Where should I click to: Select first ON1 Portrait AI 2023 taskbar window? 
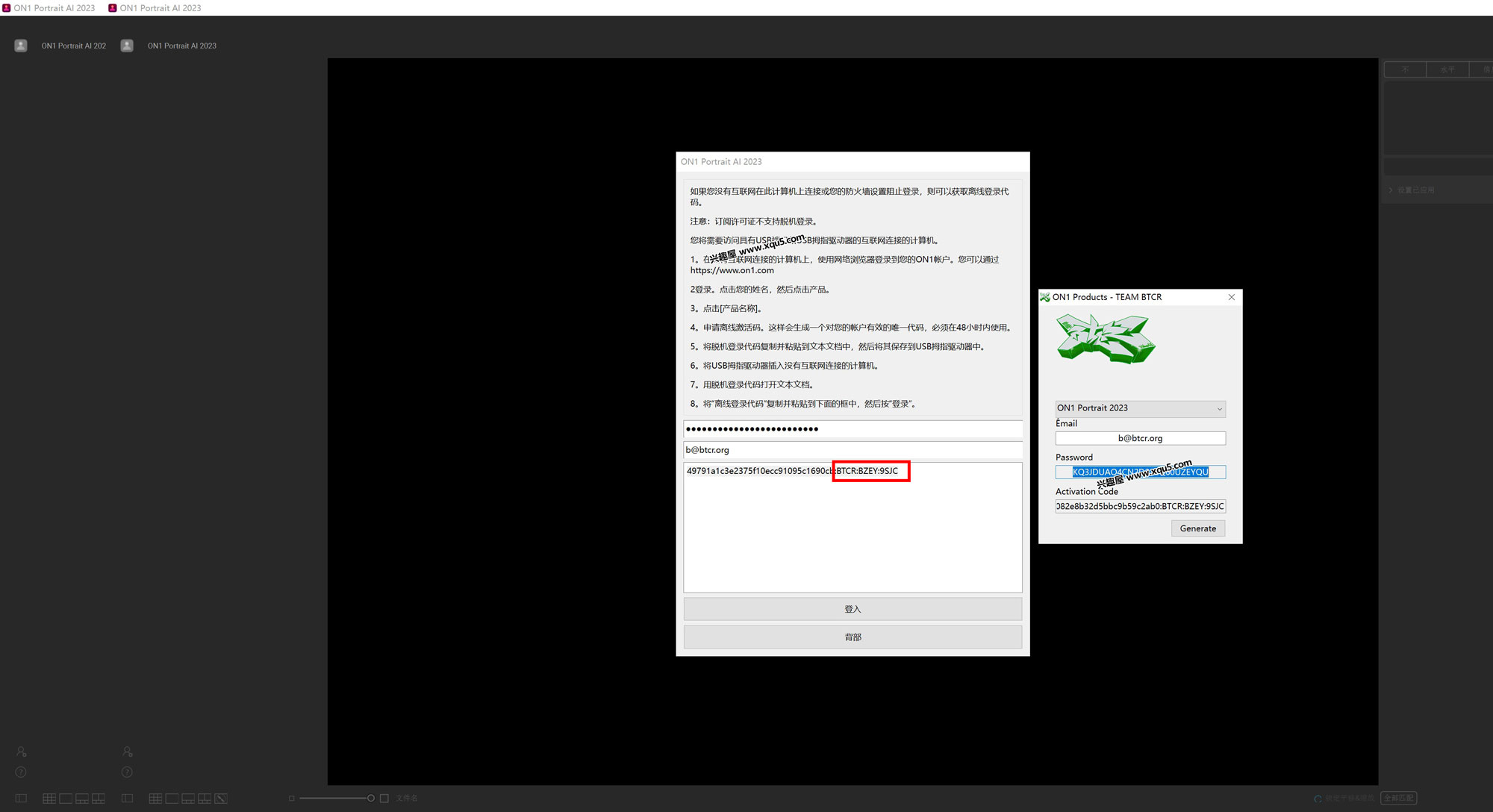pyautogui.click(x=49, y=7)
